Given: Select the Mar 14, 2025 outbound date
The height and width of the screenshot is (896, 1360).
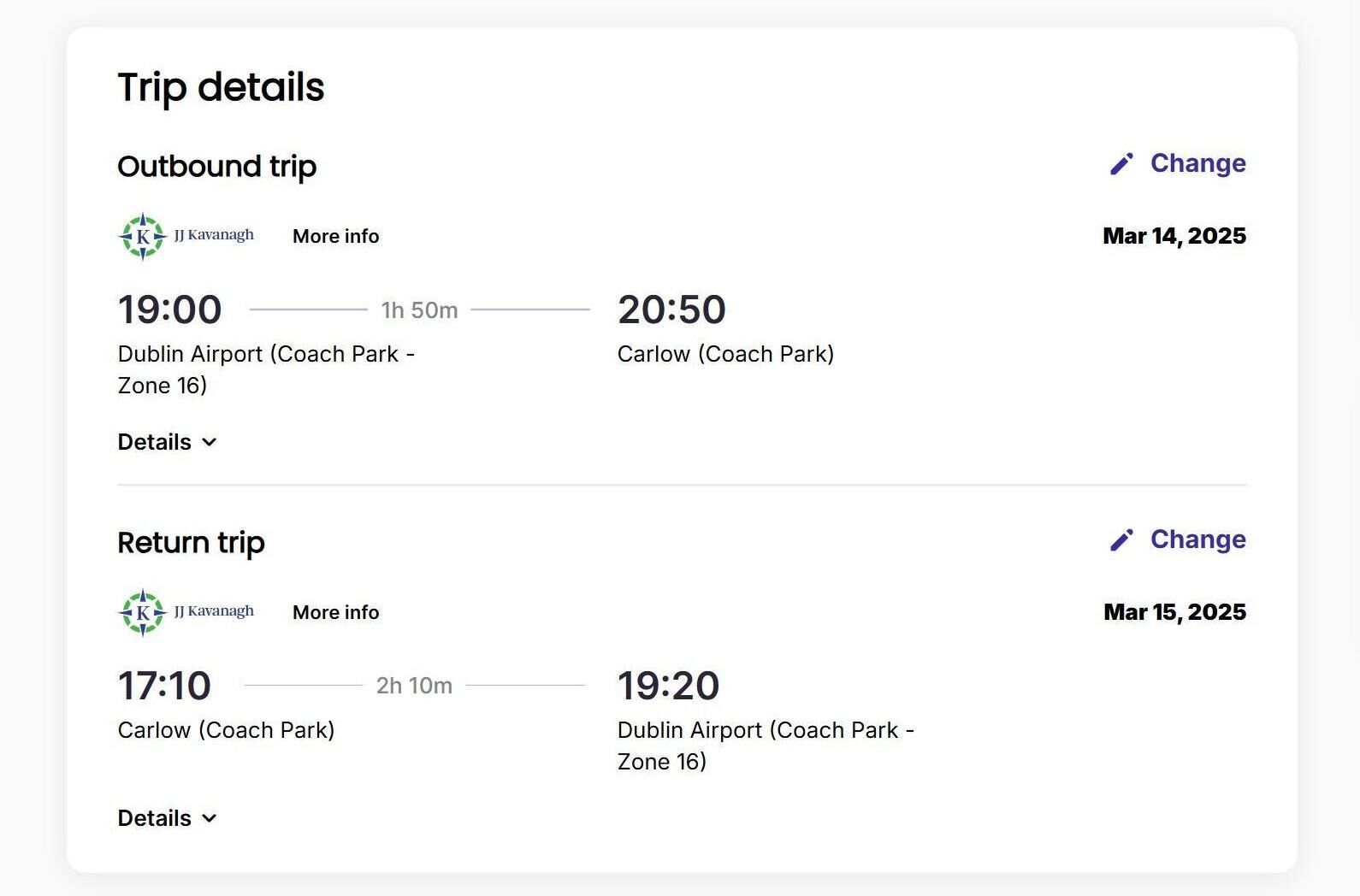Looking at the screenshot, I should click(x=1174, y=236).
